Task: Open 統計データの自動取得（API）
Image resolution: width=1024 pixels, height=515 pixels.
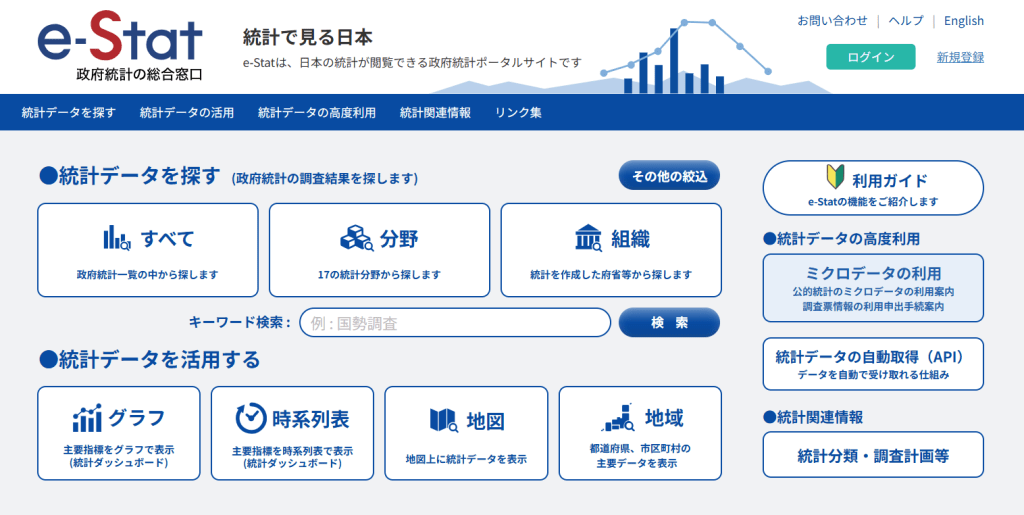Action: [x=873, y=364]
